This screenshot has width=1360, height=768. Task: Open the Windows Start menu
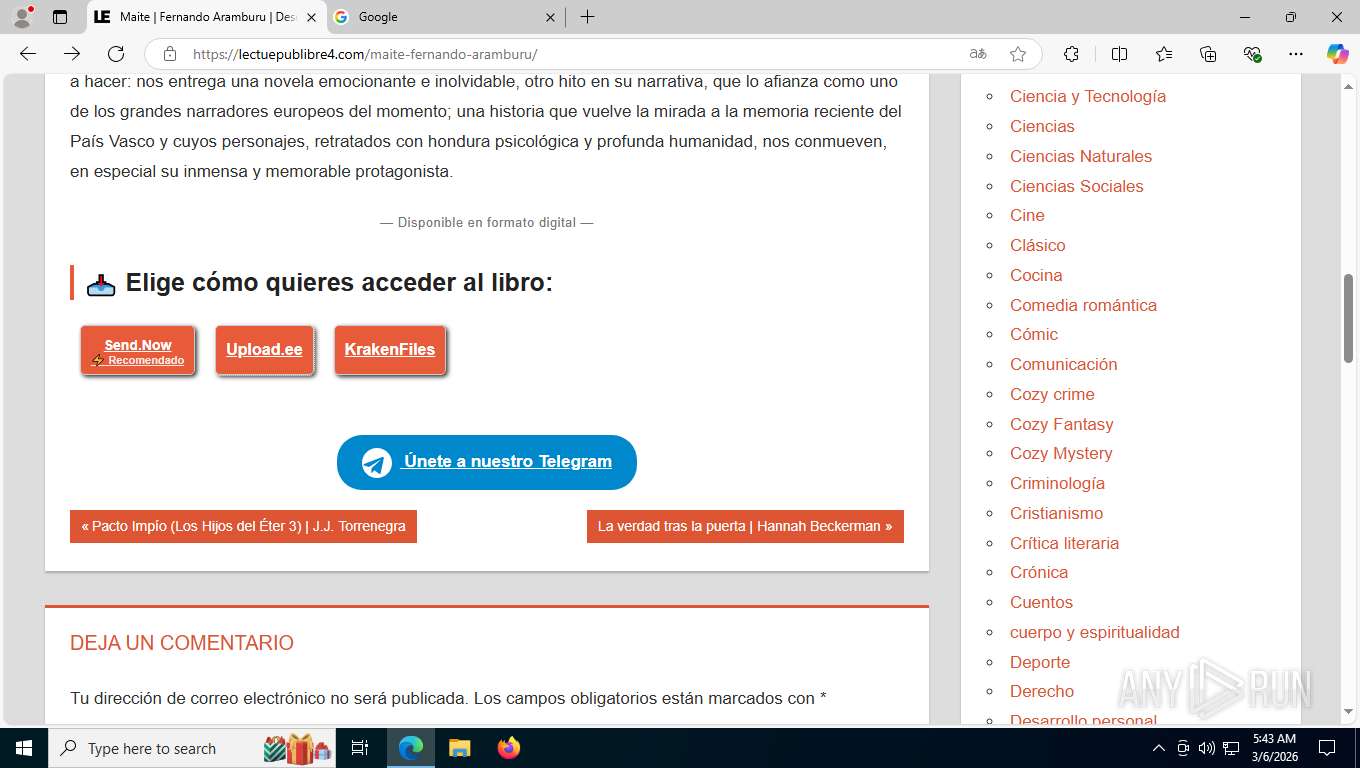(x=24, y=748)
